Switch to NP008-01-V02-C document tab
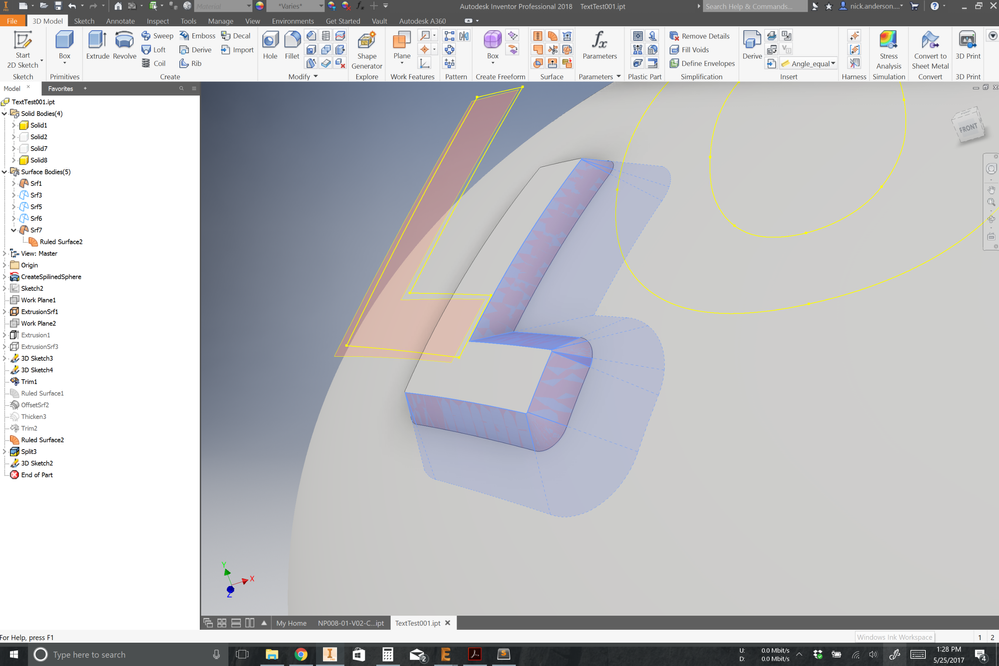This screenshot has width=999, height=666. point(350,623)
